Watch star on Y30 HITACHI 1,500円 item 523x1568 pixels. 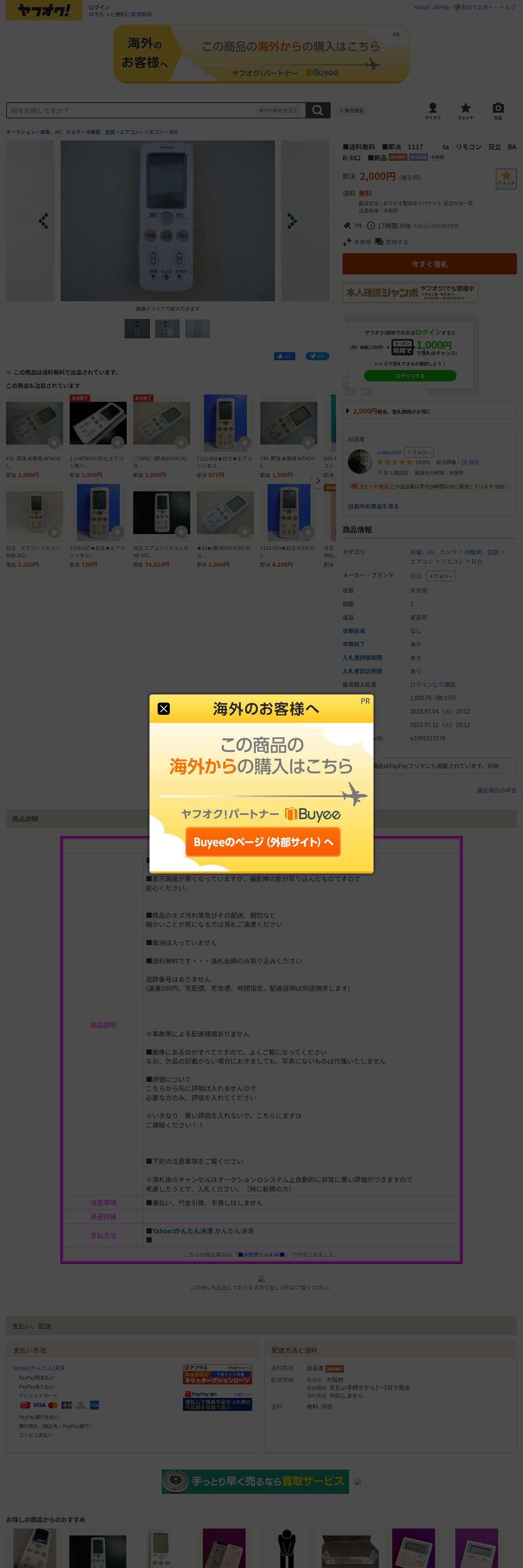pyautogui.click(x=308, y=442)
